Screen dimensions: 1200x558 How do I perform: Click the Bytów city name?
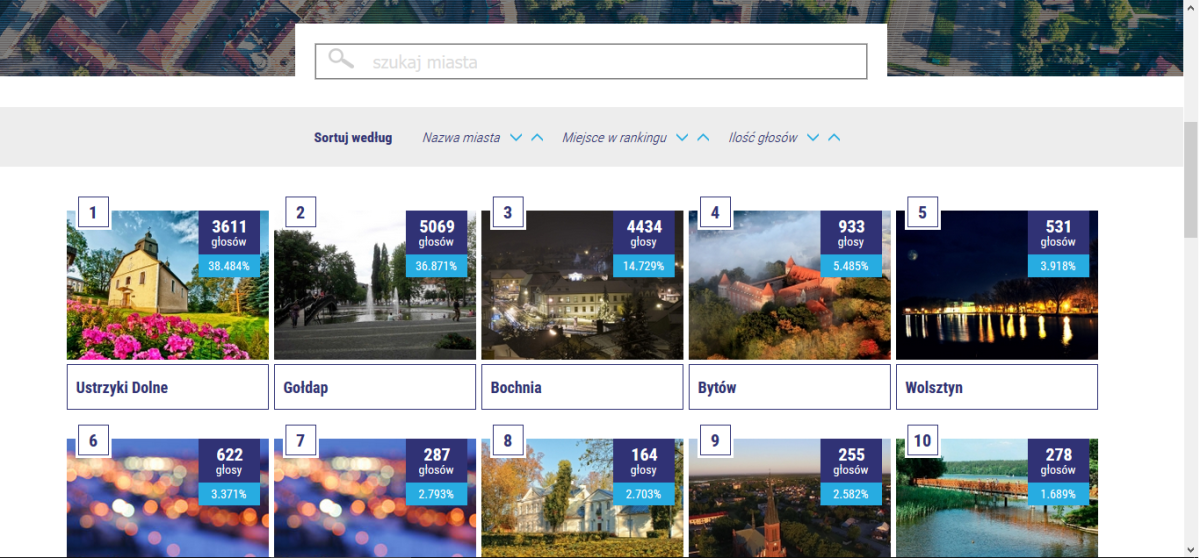click(x=717, y=387)
